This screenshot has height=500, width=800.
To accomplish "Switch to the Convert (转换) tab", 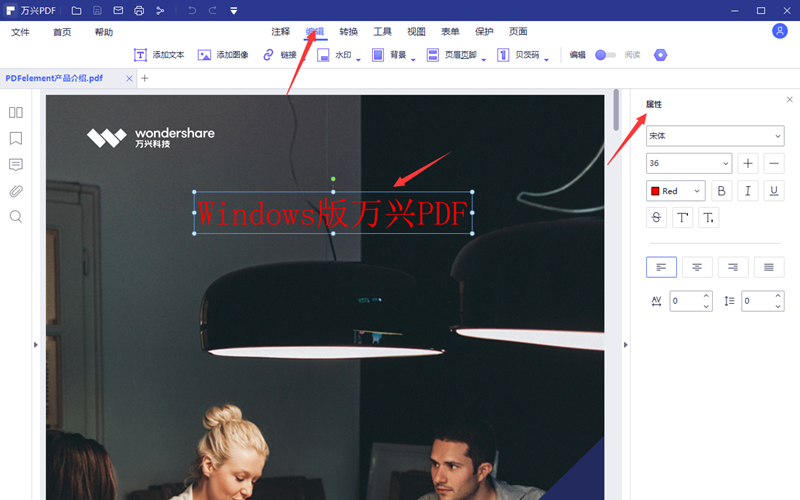I will pos(348,32).
